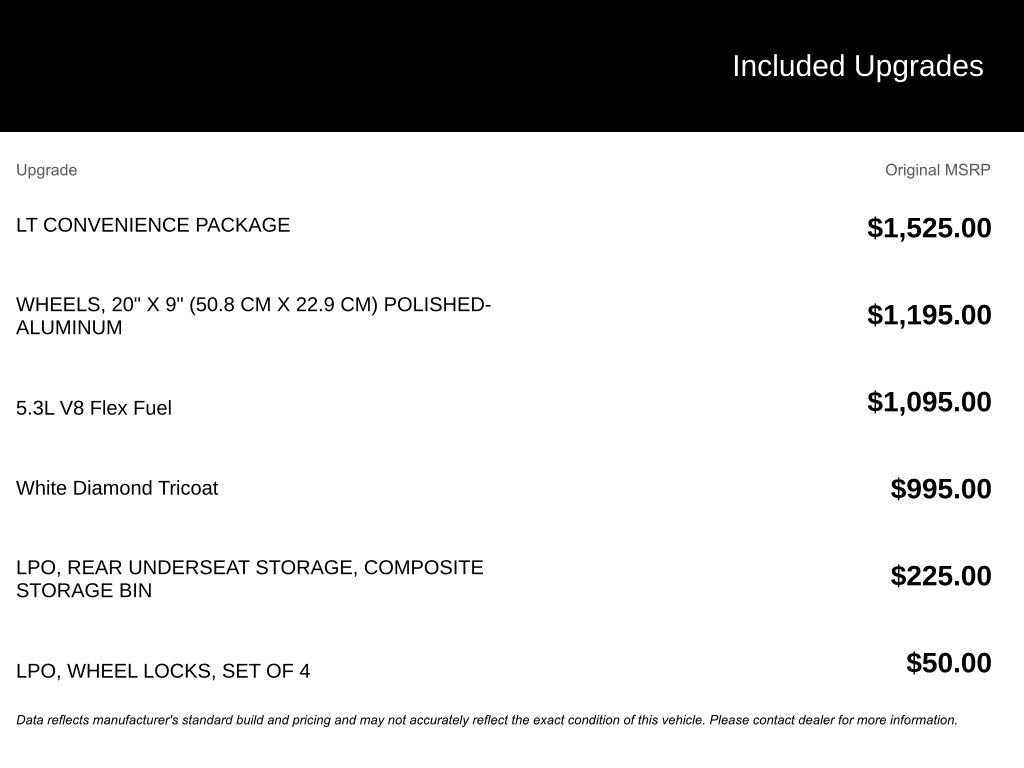Click the $1,525.00 price

[929, 228]
